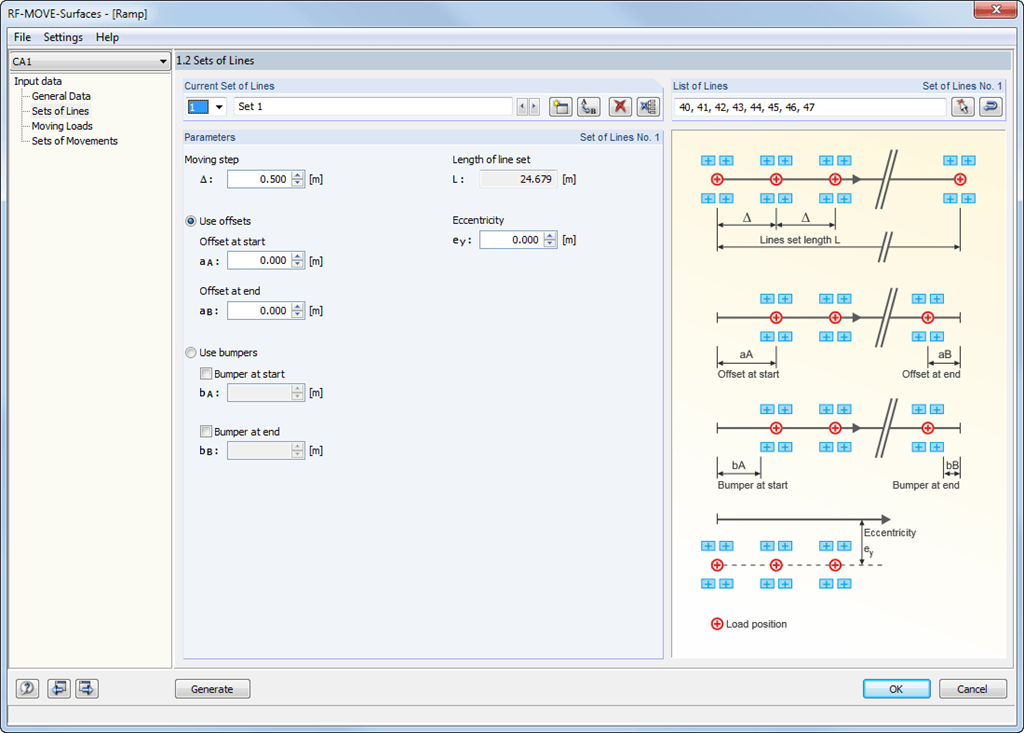Click the disabled bB bumper field

[x=259, y=451]
